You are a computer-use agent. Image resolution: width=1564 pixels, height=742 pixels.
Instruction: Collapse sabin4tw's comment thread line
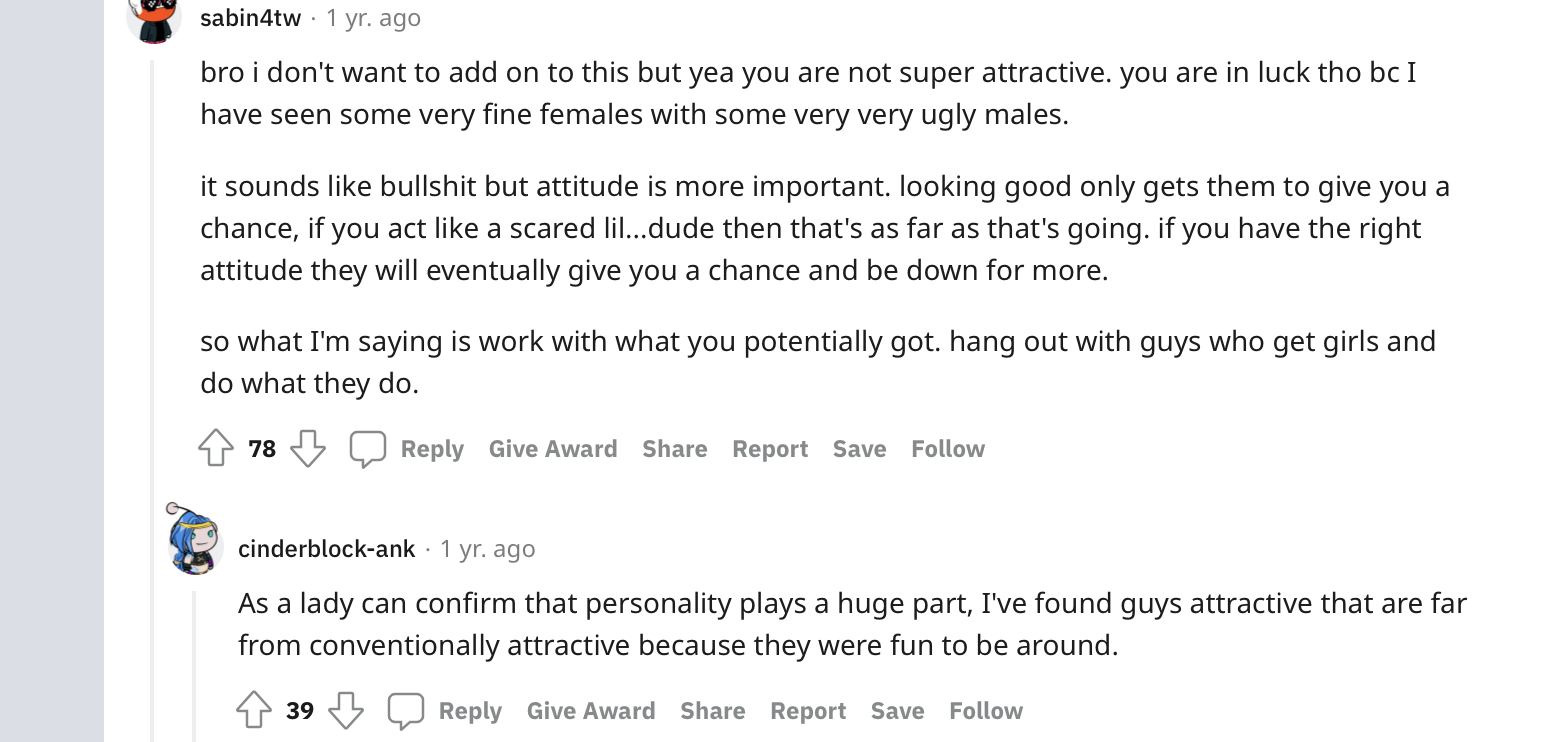pos(153,400)
